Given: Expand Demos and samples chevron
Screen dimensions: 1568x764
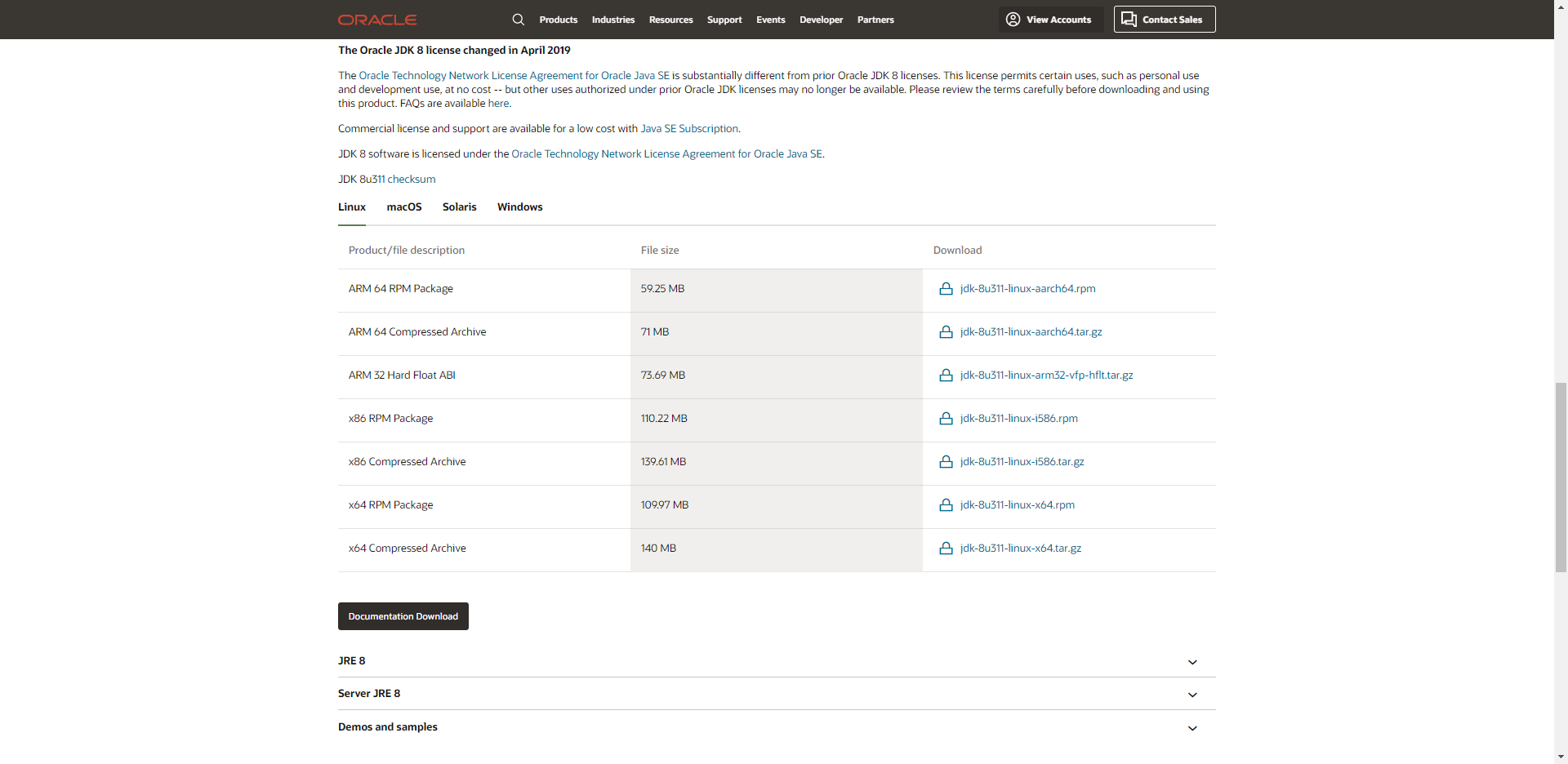Looking at the screenshot, I should pyautogui.click(x=1192, y=728).
